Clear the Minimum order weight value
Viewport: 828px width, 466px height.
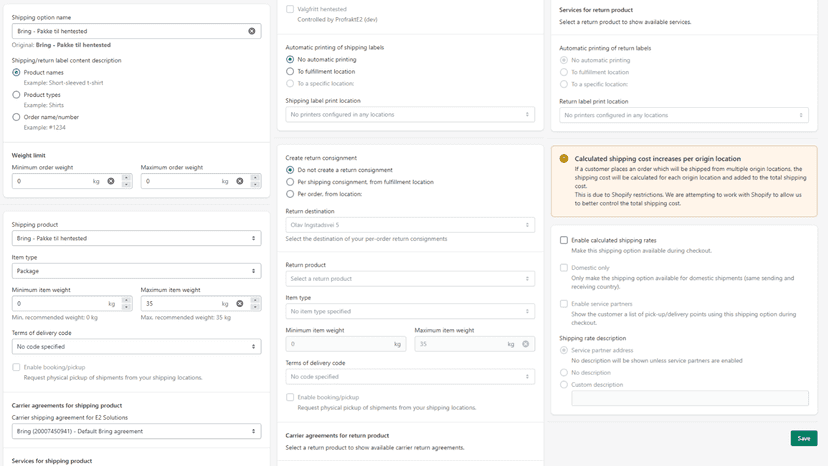[111, 181]
